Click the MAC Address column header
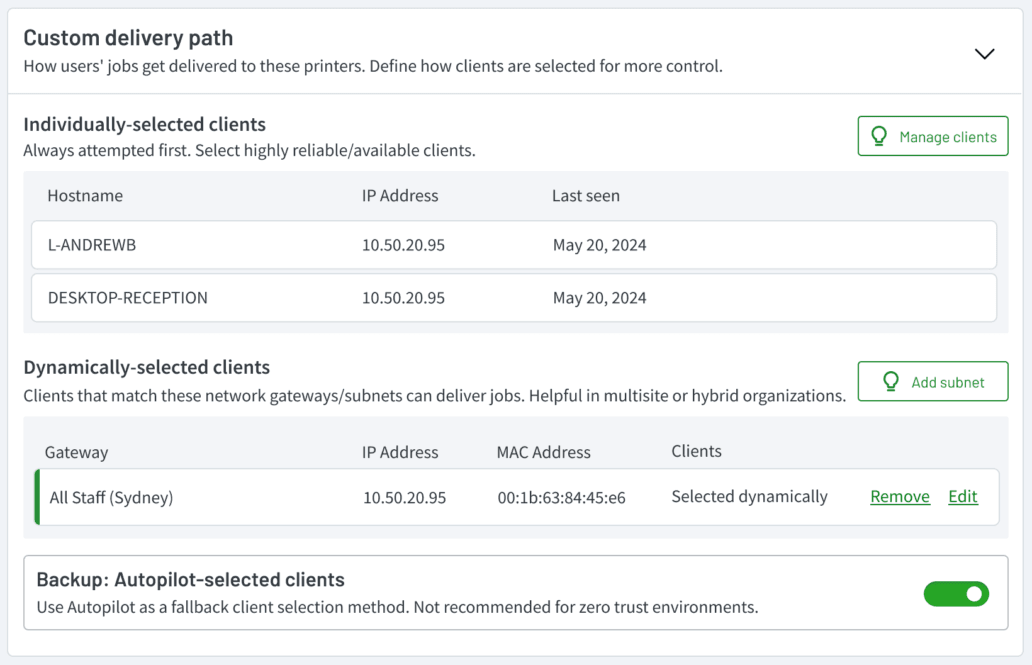Screen dimensions: 1032x665 click(x=543, y=452)
